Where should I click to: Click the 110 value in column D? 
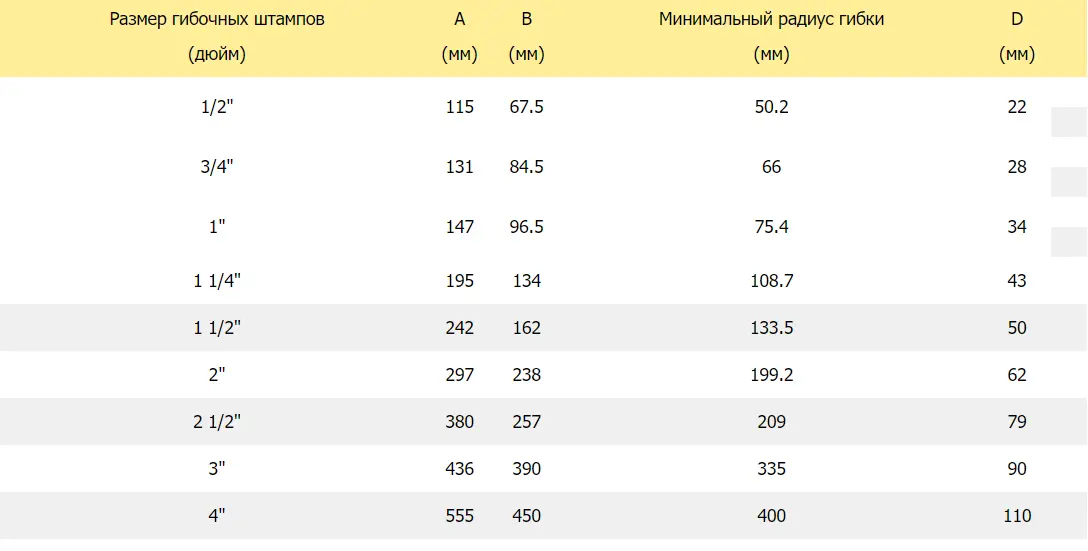point(1017,516)
